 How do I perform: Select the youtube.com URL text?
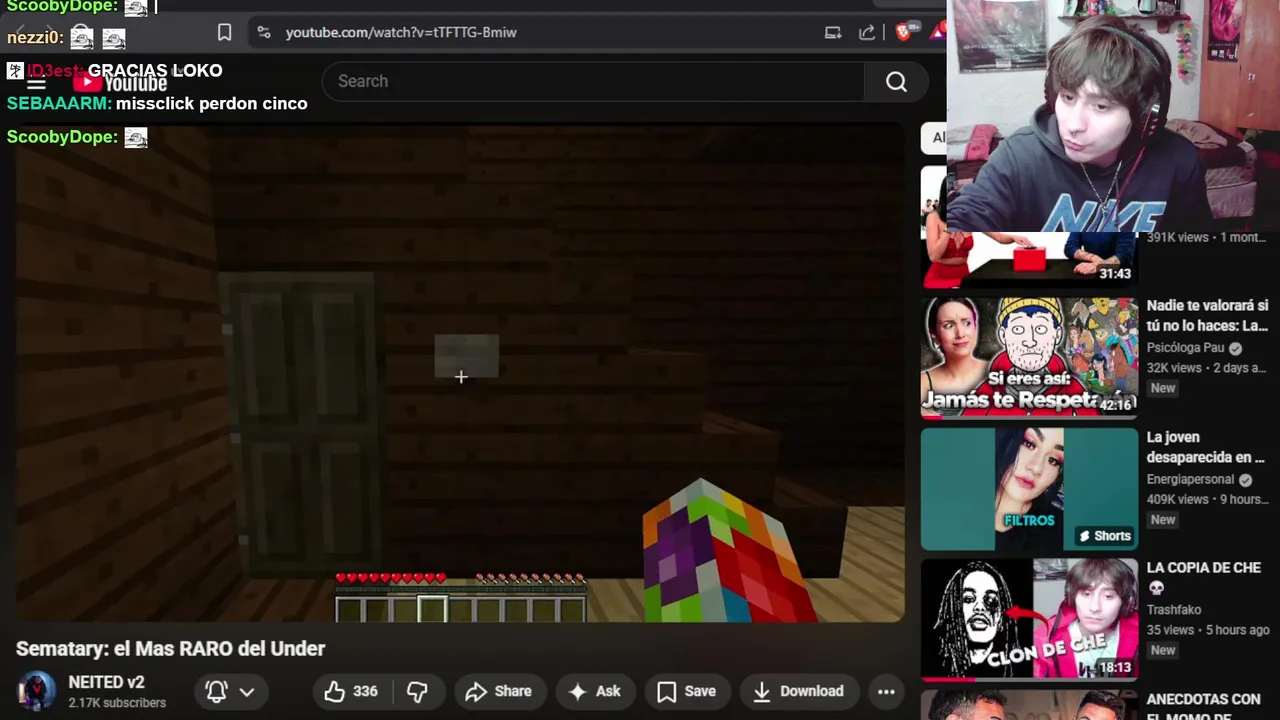click(401, 32)
